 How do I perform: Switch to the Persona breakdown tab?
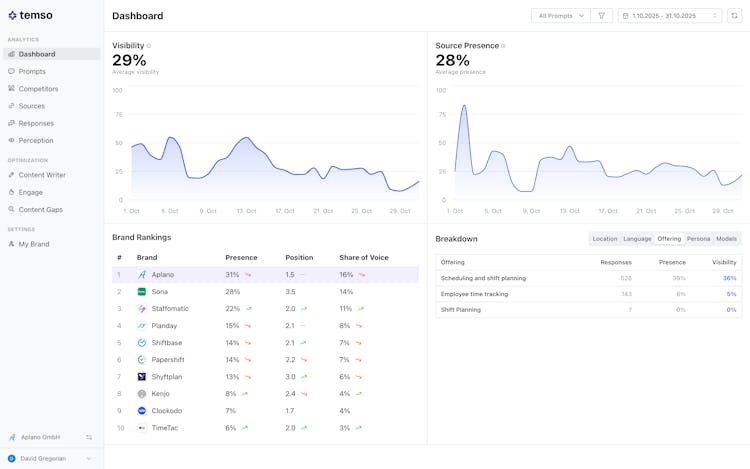pyautogui.click(x=698, y=239)
